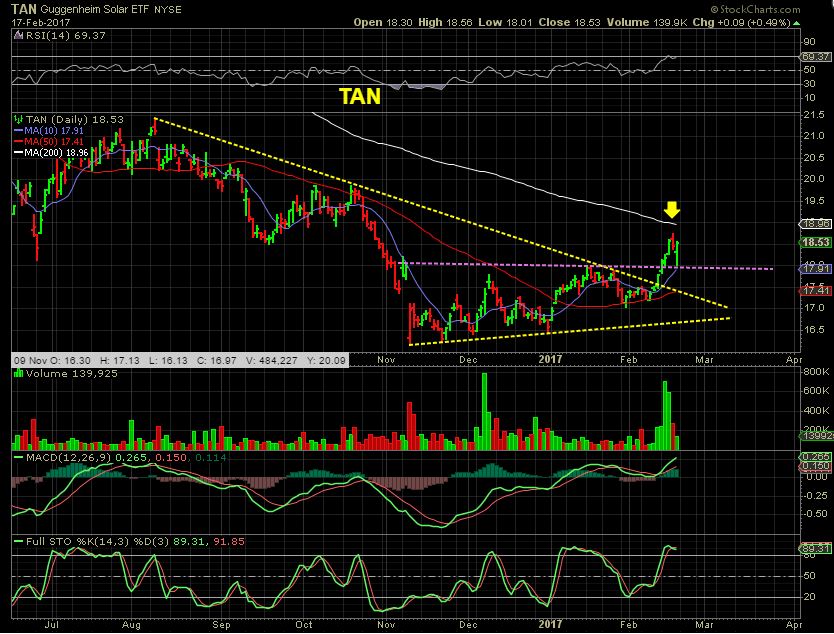
Task: Click the 16.5 price axis label
Action: (x=814, y=330)
